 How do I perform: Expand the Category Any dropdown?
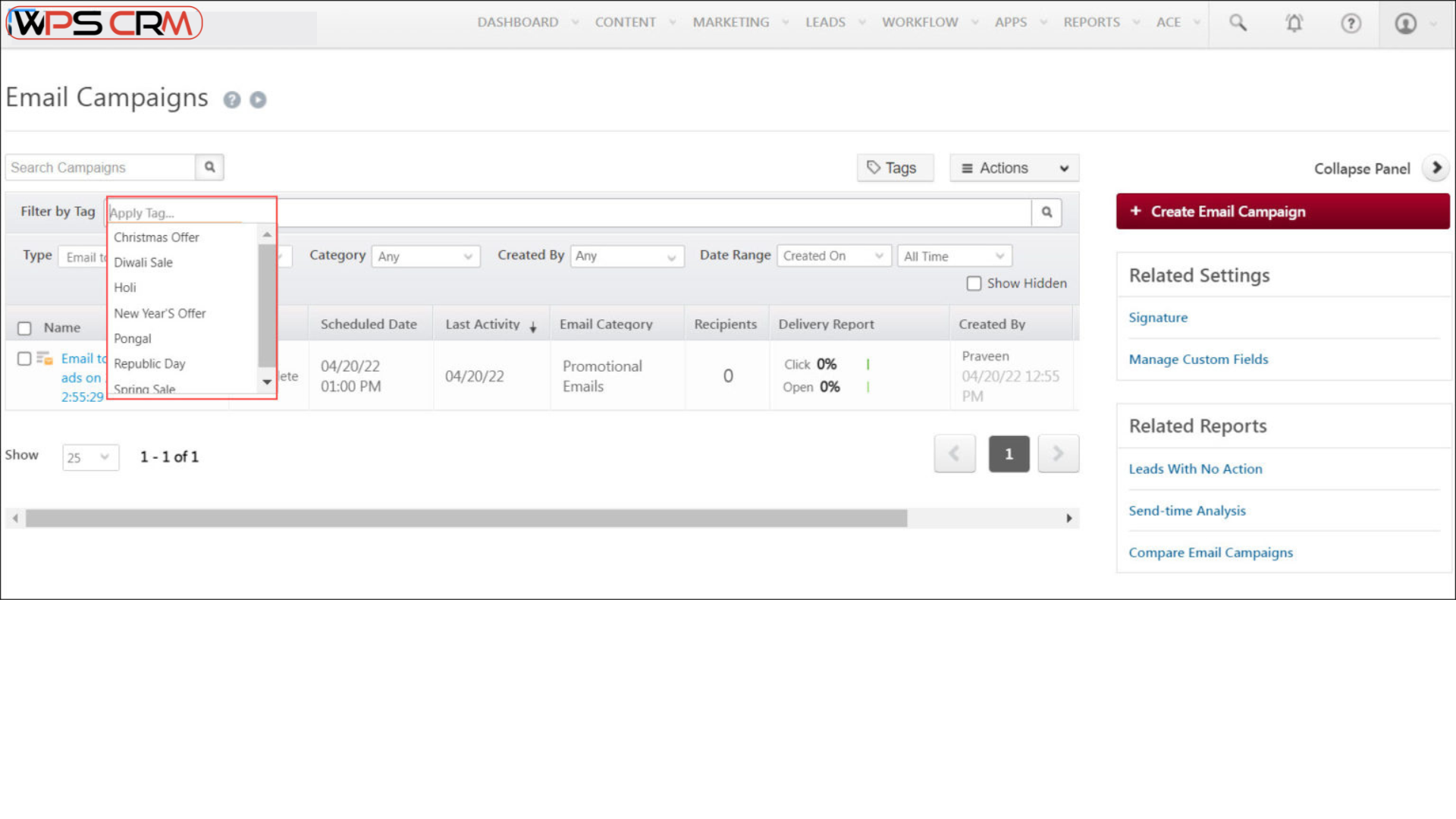425,256
